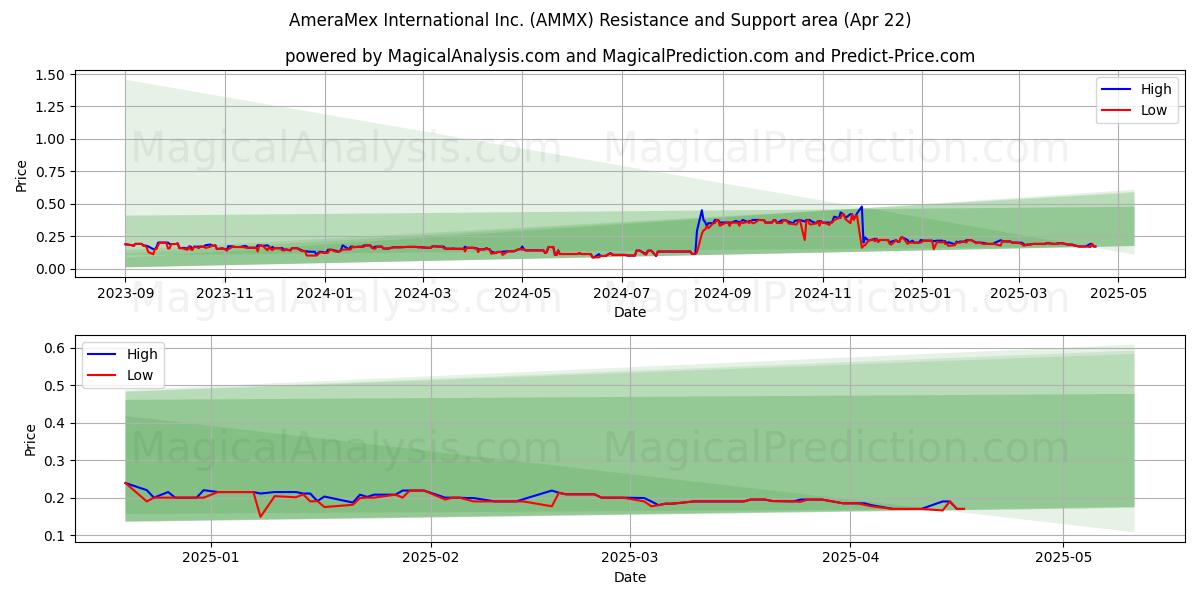Click the 2024-07 date tick label

[623, 293]
